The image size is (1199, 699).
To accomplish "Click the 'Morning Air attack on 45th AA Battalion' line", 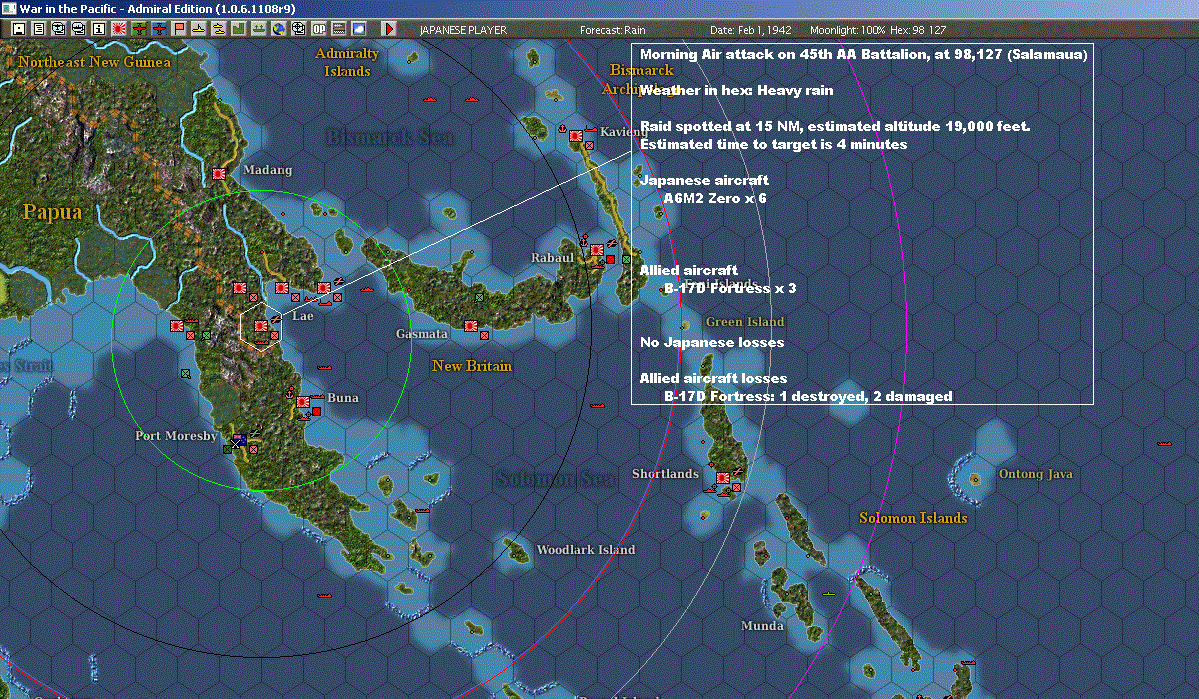I will coord(863,54).
